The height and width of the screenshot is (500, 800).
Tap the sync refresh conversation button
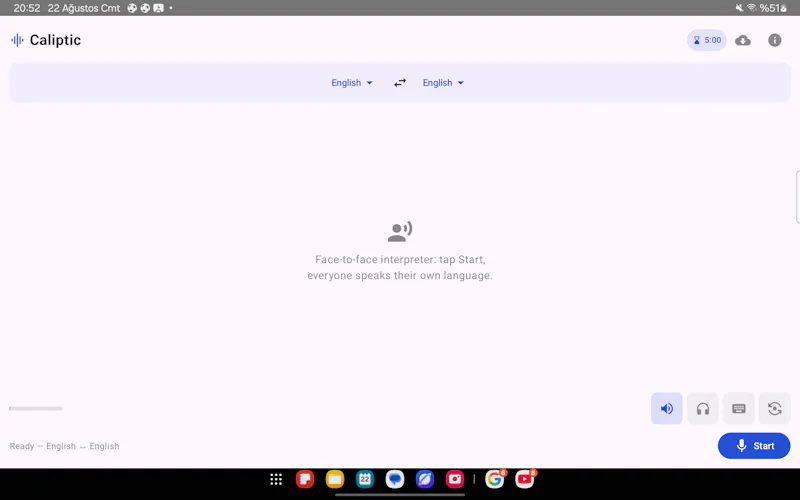click(x=774, y=408)
